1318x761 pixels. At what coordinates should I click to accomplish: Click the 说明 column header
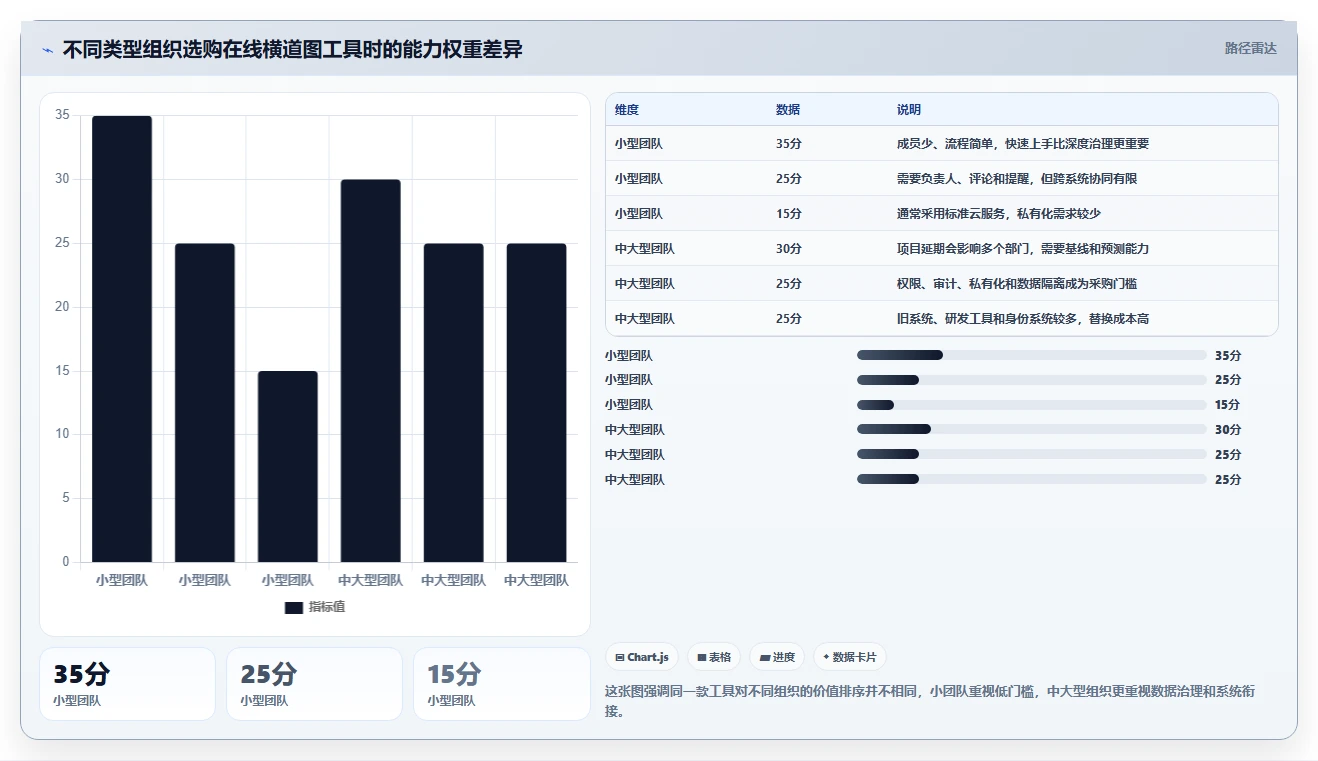tap(909, 109)
